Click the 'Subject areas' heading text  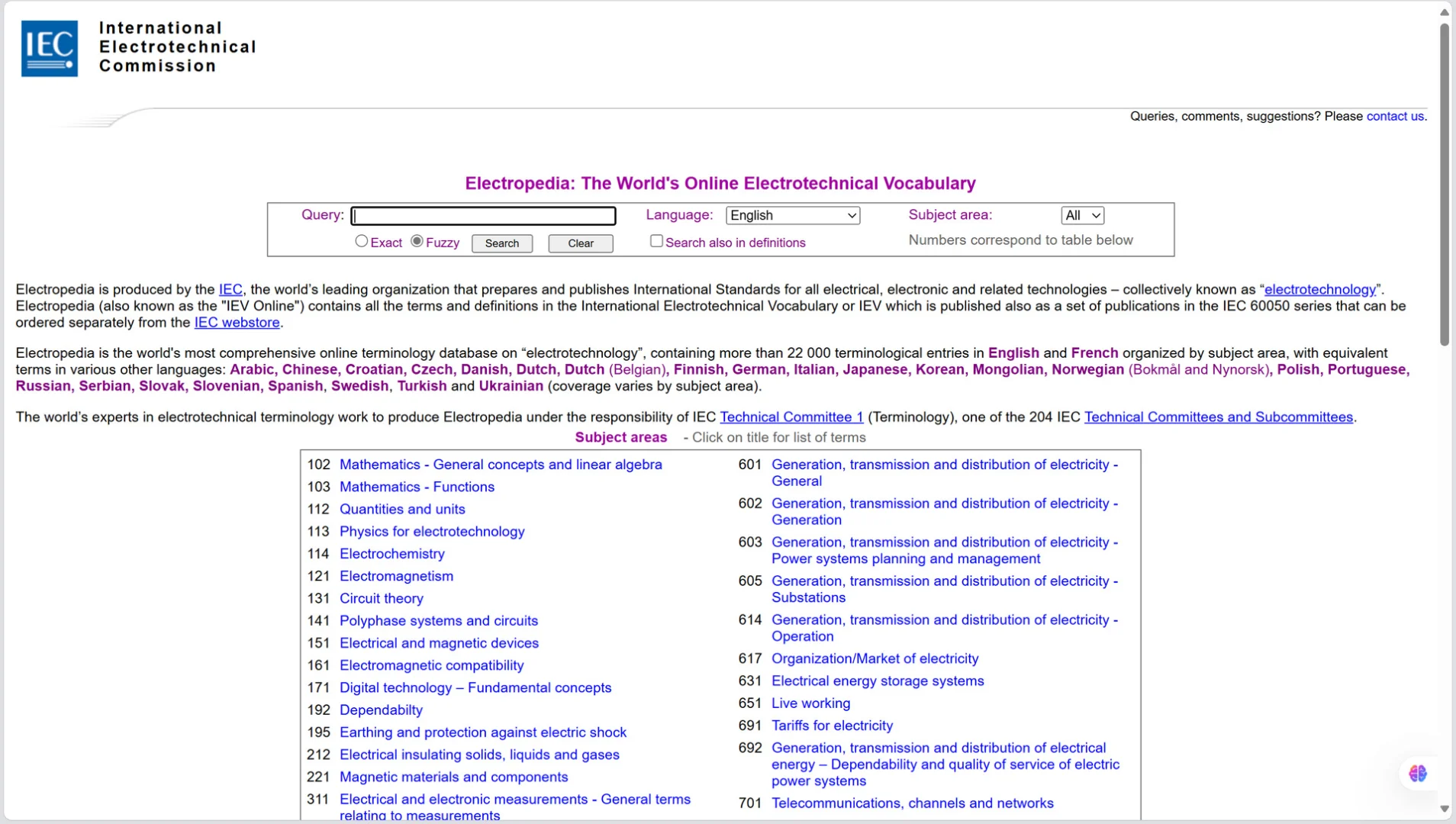621,438
